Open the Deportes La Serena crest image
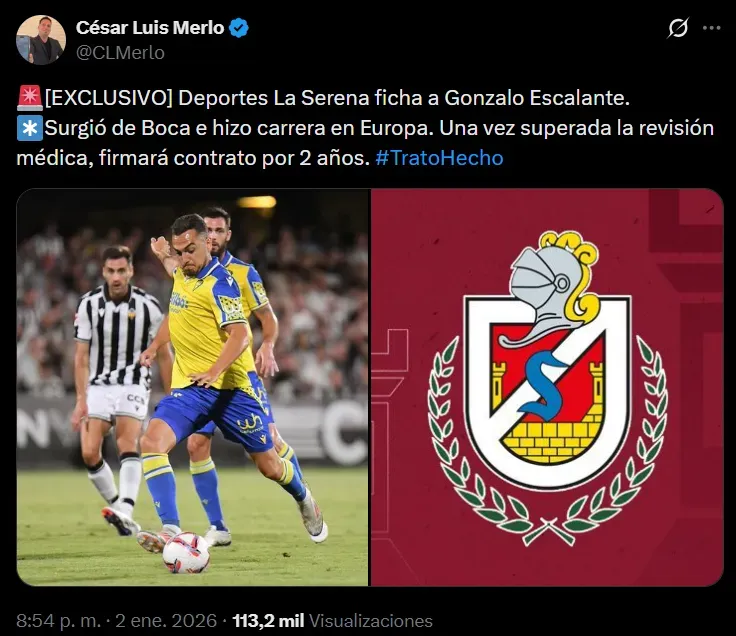The height and width of the screenshot is (636, 736). [547, 387]
